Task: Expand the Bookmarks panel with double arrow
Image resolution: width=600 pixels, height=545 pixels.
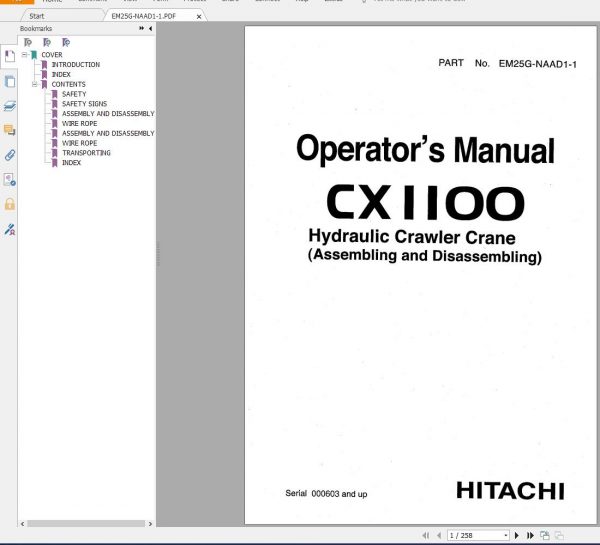Action: 142,28
